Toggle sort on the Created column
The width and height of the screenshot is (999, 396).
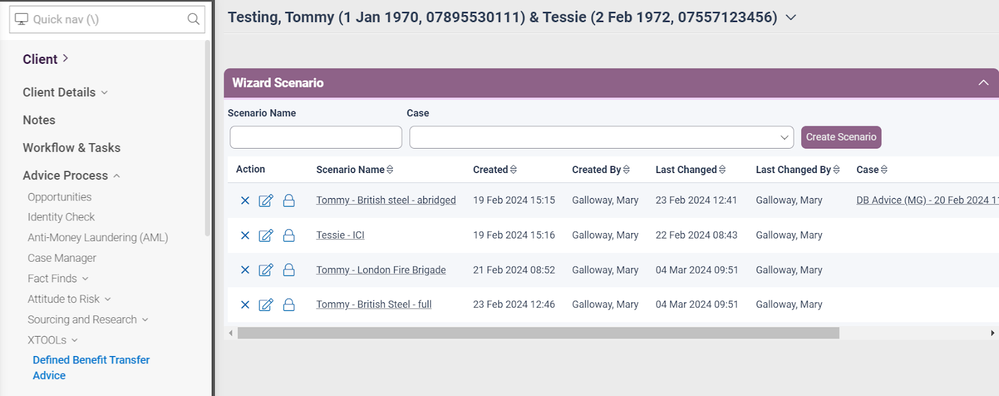tap(513, 170)
